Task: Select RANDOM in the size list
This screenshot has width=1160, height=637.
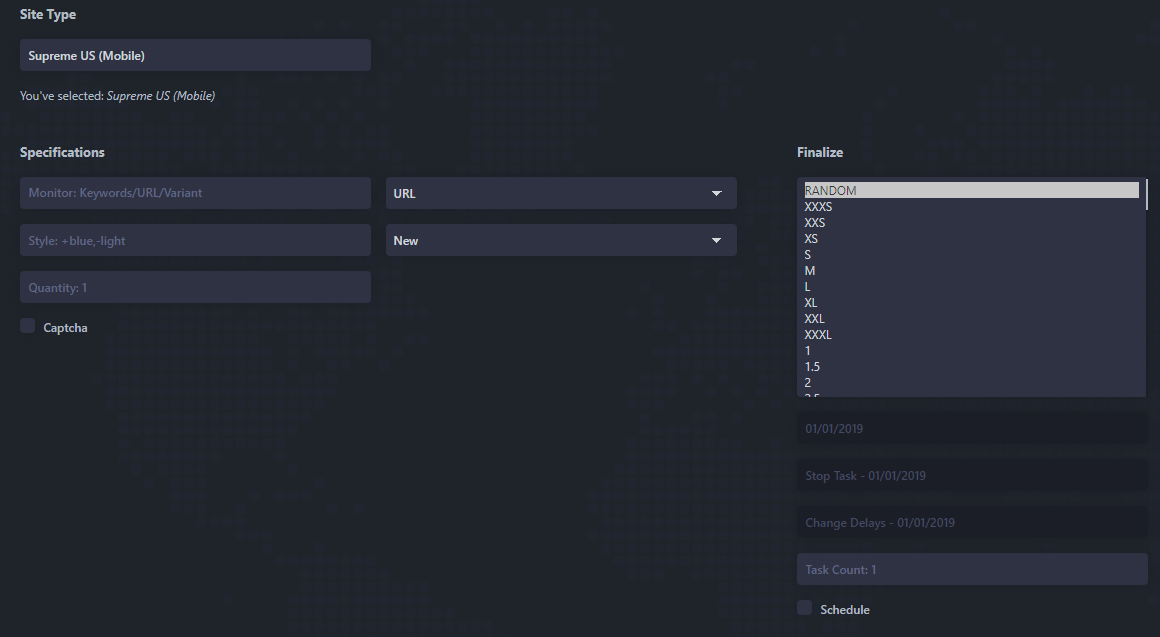Action: [x=971, y=190]
